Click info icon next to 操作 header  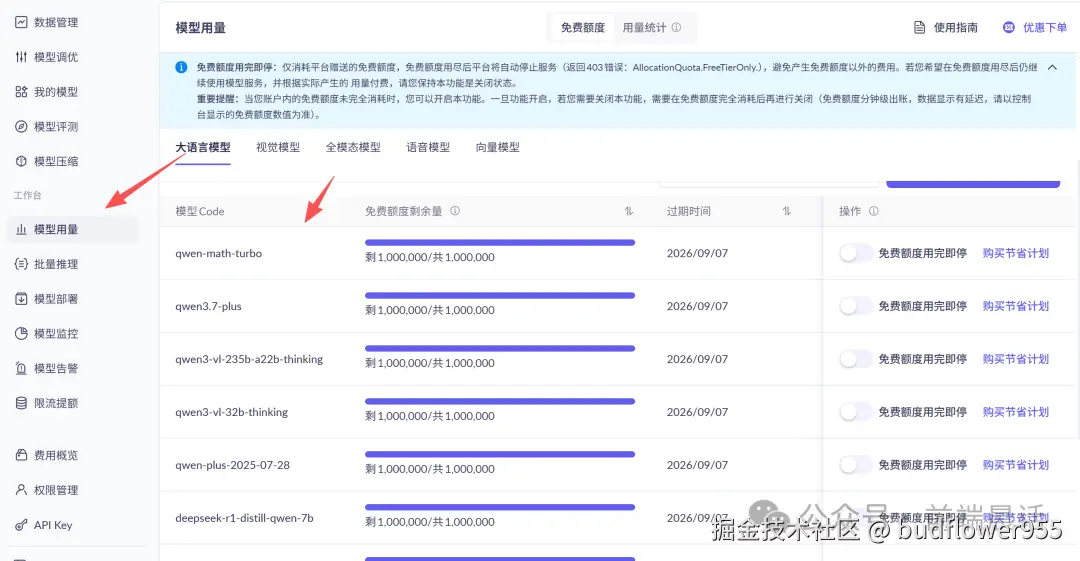(874, 211)
